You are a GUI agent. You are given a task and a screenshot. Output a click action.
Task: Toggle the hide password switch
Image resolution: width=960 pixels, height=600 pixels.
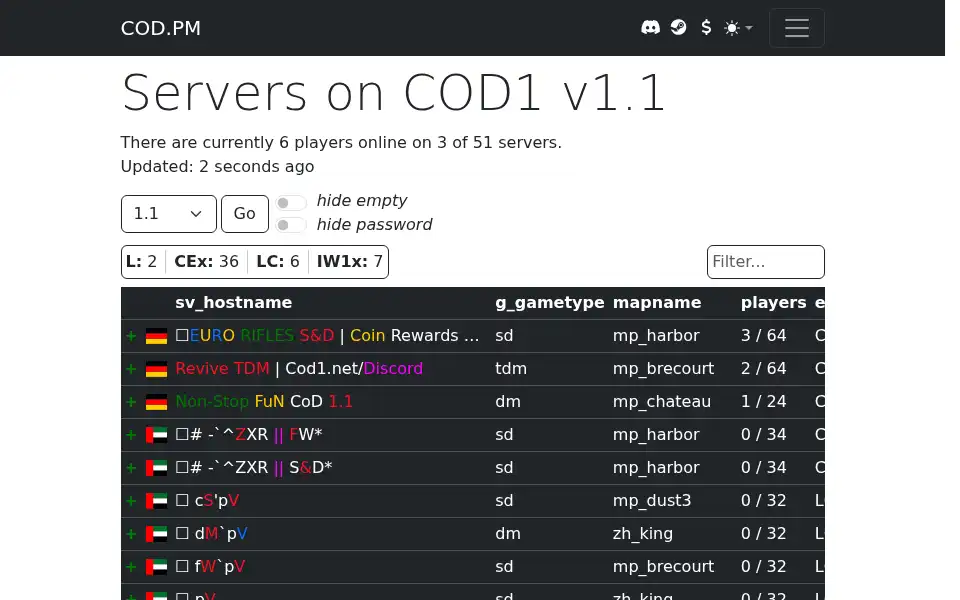(290, 225)
